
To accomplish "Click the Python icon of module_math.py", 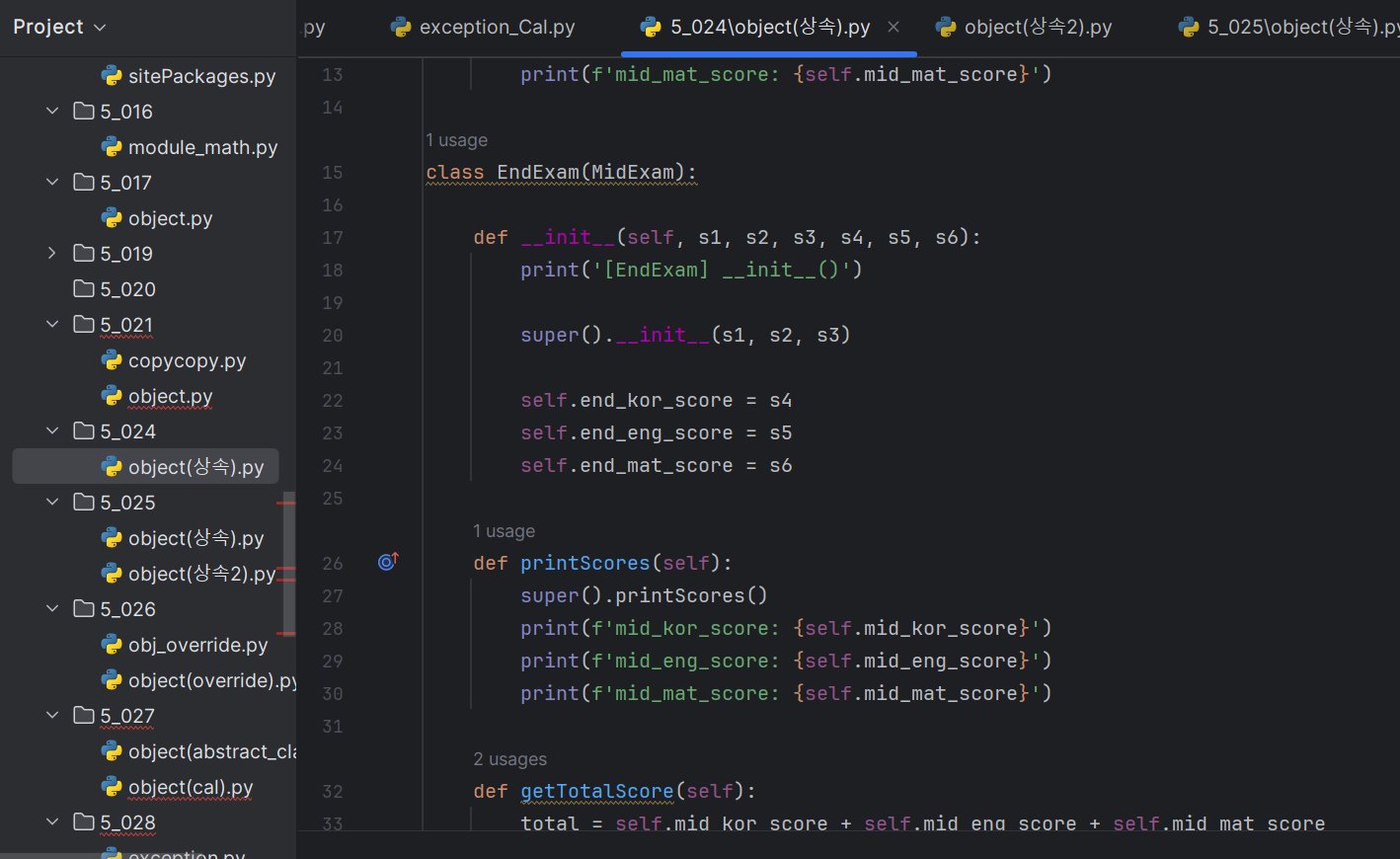I will (x=112, y=147).
